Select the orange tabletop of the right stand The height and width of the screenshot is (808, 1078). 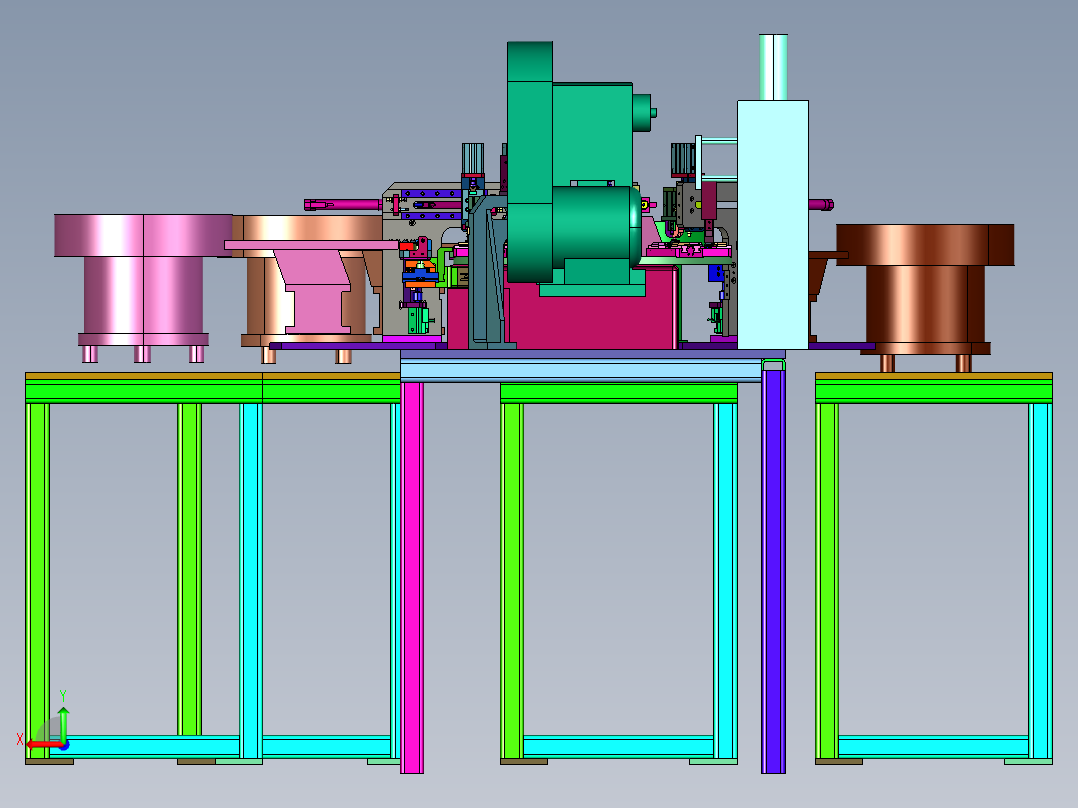[934, 376]
